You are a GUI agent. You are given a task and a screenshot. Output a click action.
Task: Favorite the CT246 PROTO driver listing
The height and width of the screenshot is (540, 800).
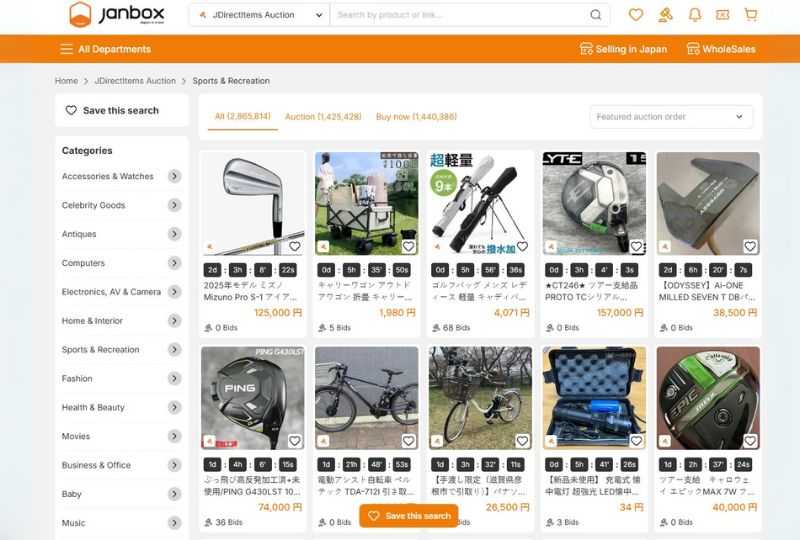pyautogui.click(x=636, y=247)
